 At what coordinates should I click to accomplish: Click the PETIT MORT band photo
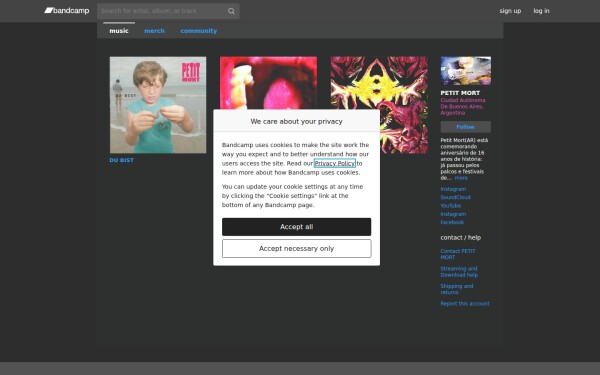[x=466, y=71]
